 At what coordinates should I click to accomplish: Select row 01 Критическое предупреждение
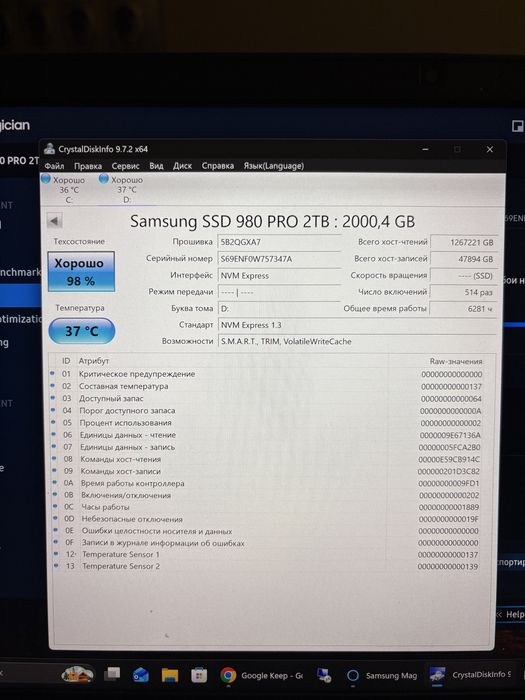(x=266, y=374)
